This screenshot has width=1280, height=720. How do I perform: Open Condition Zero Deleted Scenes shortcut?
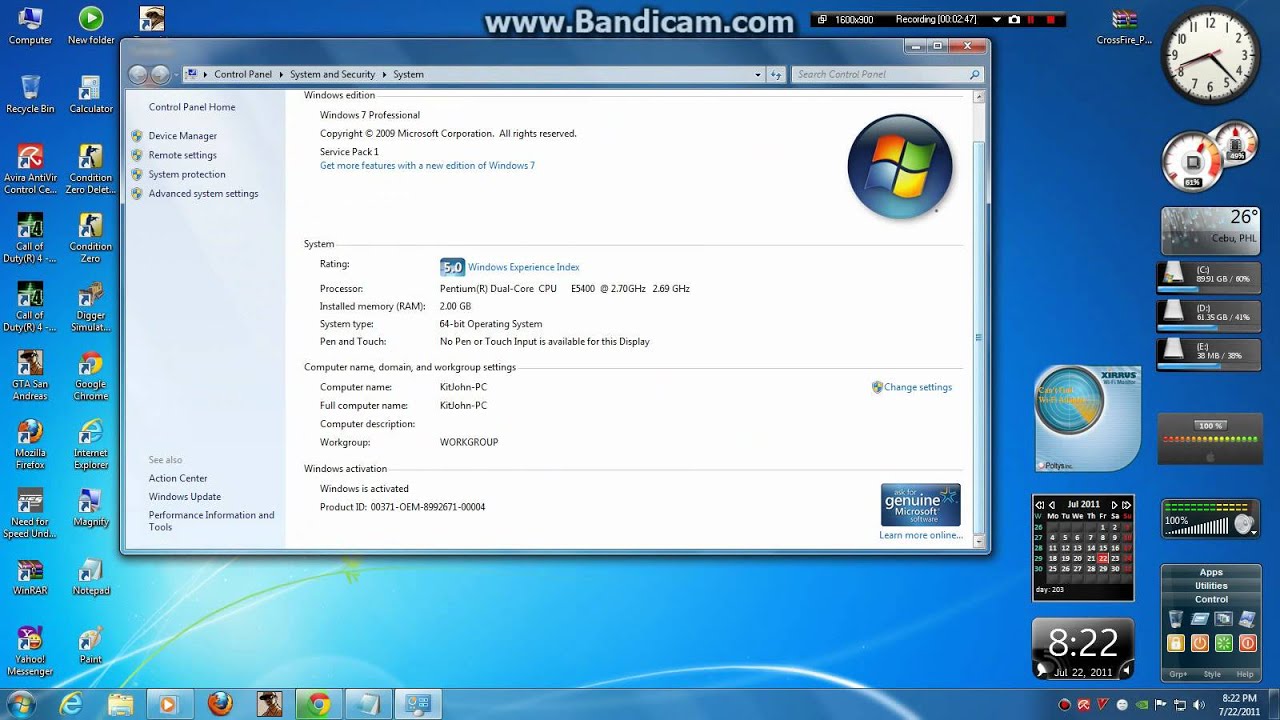tap(91, 168)
